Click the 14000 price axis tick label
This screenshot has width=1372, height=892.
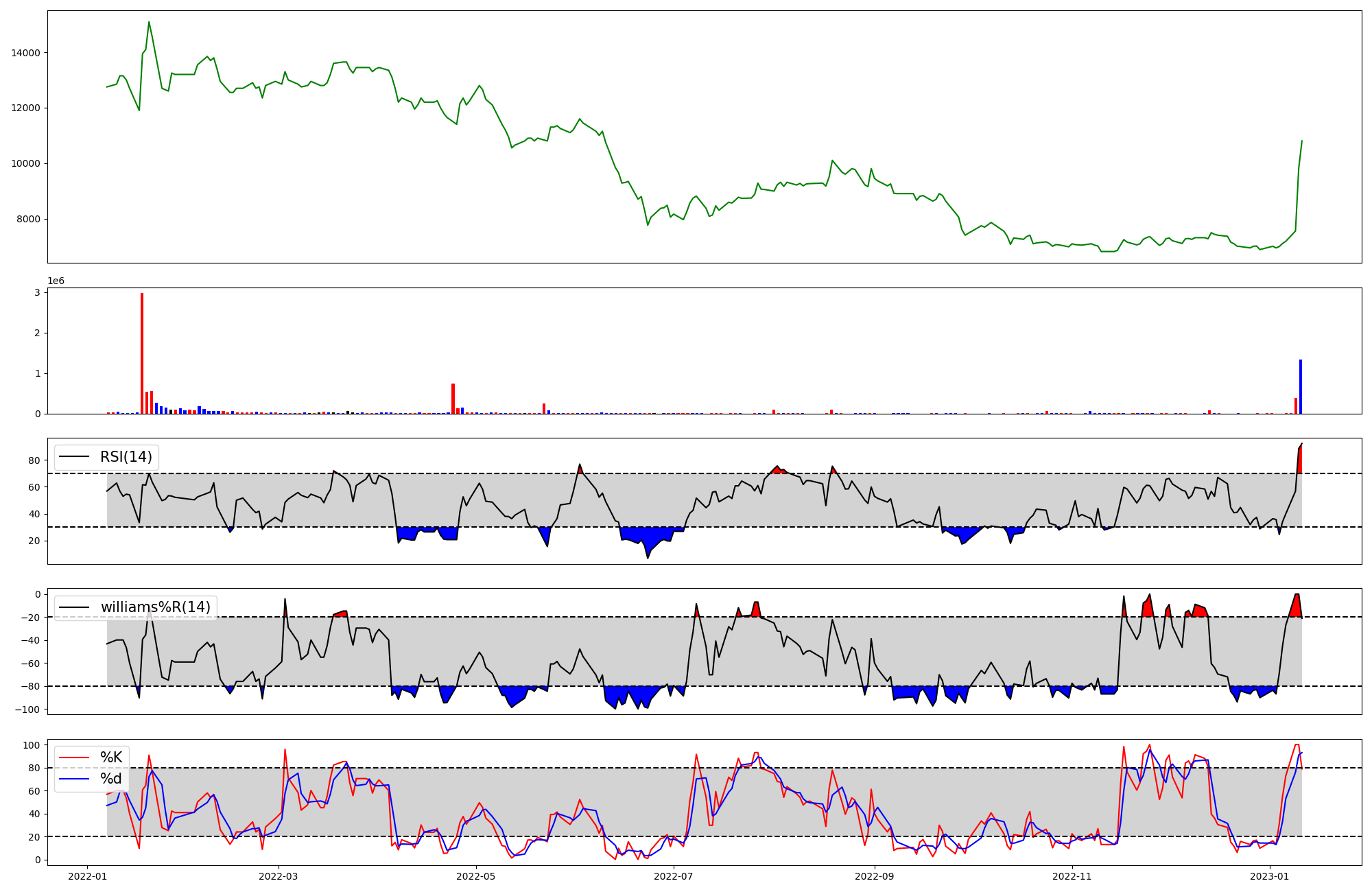[27, 53]
